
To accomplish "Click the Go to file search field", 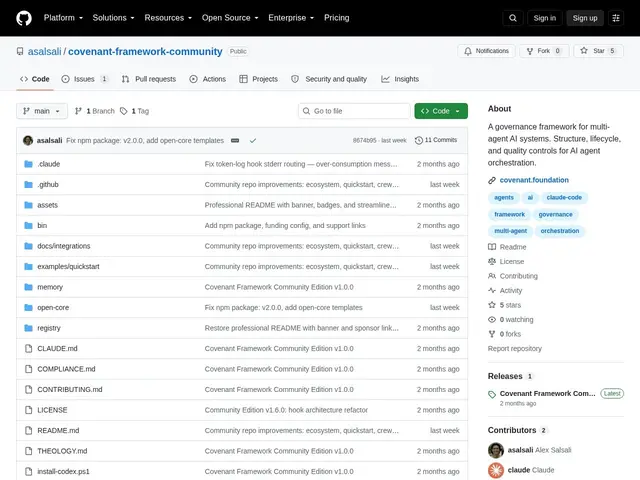I will [354, 111].
